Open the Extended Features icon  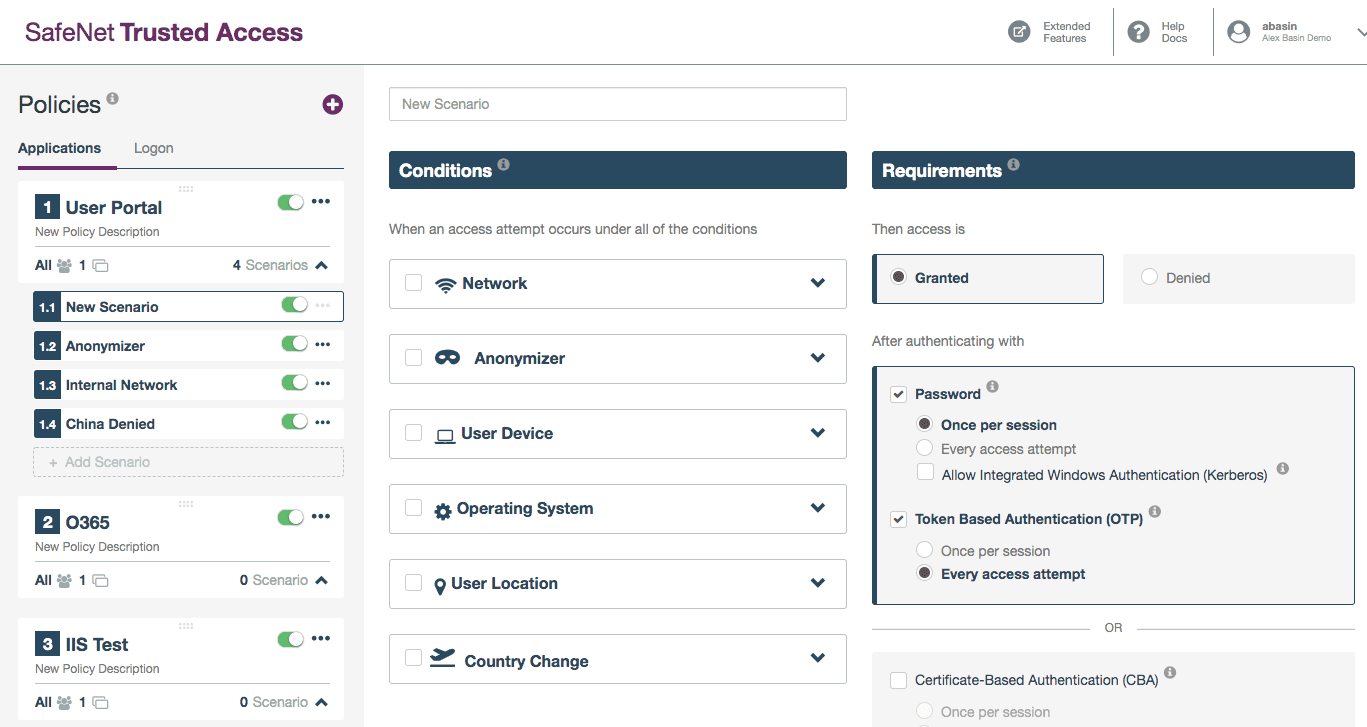[1019, 32]
